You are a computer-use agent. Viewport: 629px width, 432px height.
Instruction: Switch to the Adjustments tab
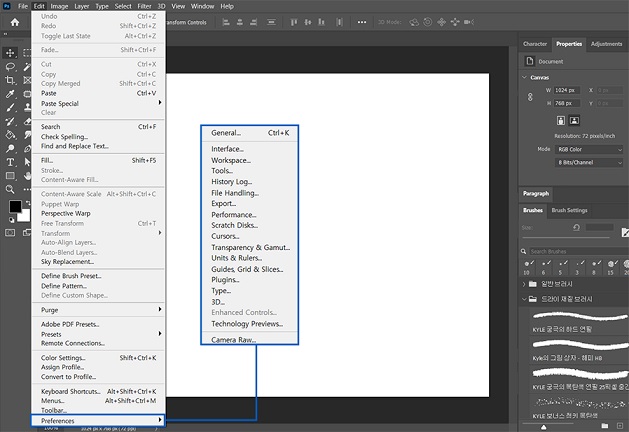coord(606,44)
